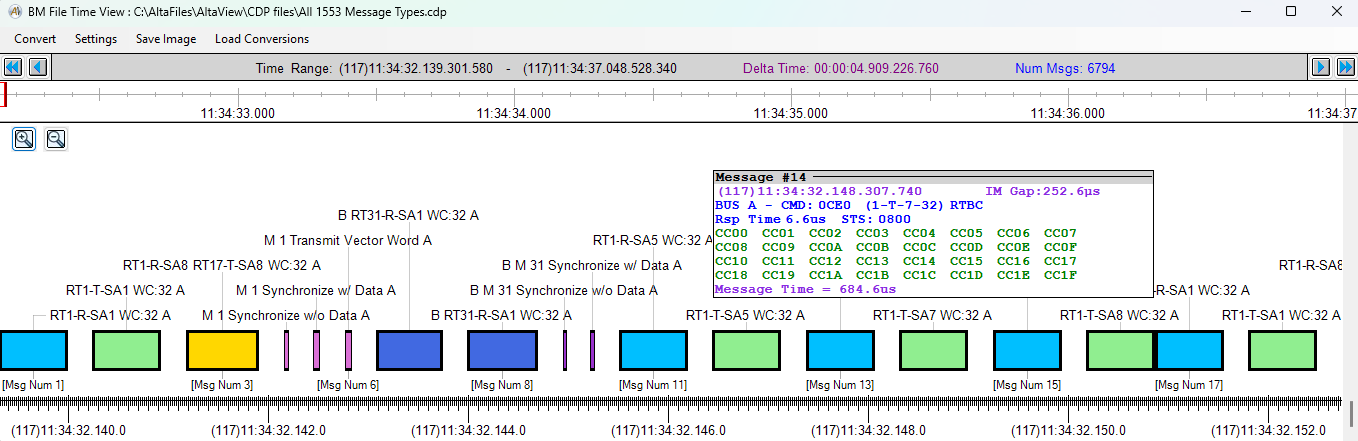Screen dimensions: 1358x441
Task: Click the dark blue Msg Num 8 block
Action: click(x=502, y=351)
